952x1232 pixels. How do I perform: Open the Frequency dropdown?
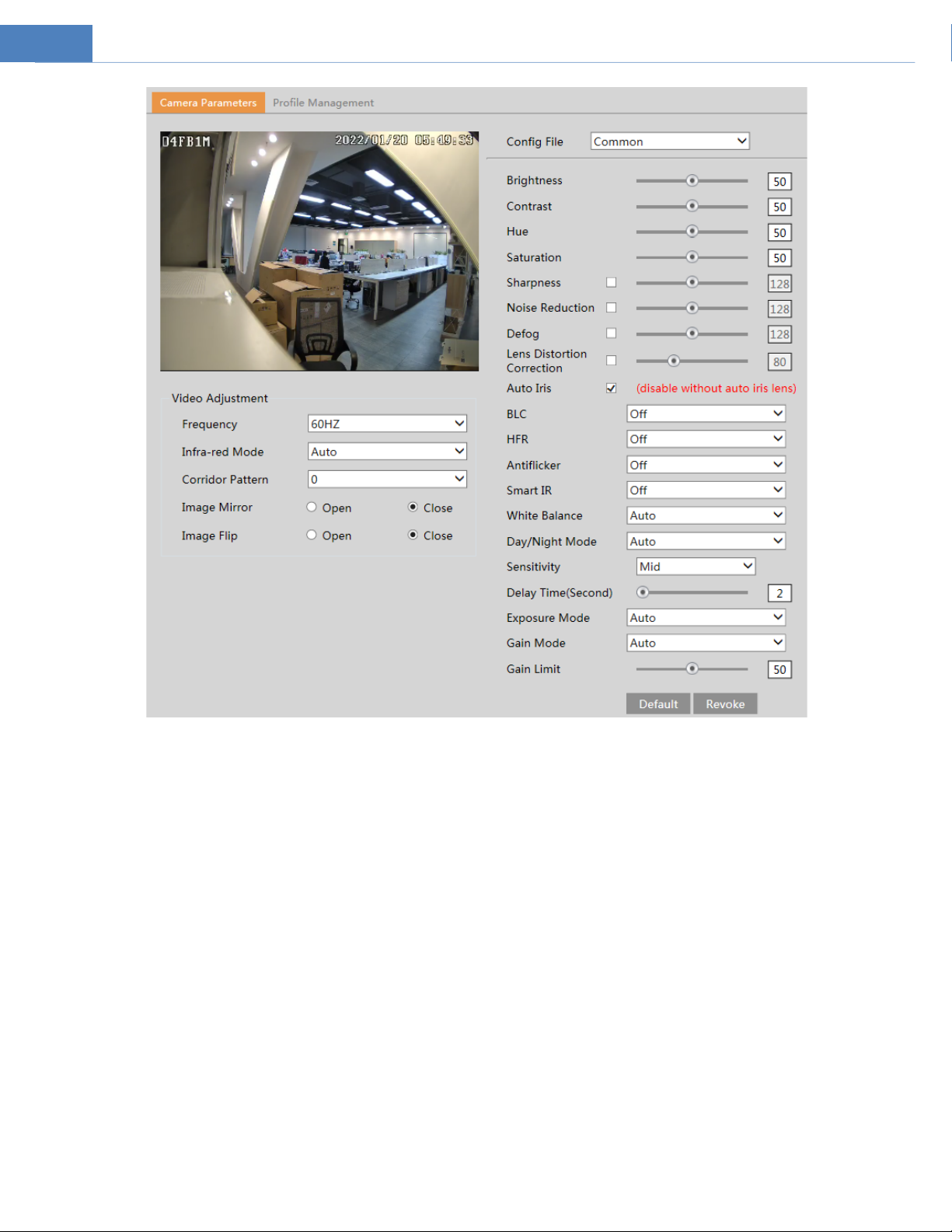point(387,424)
